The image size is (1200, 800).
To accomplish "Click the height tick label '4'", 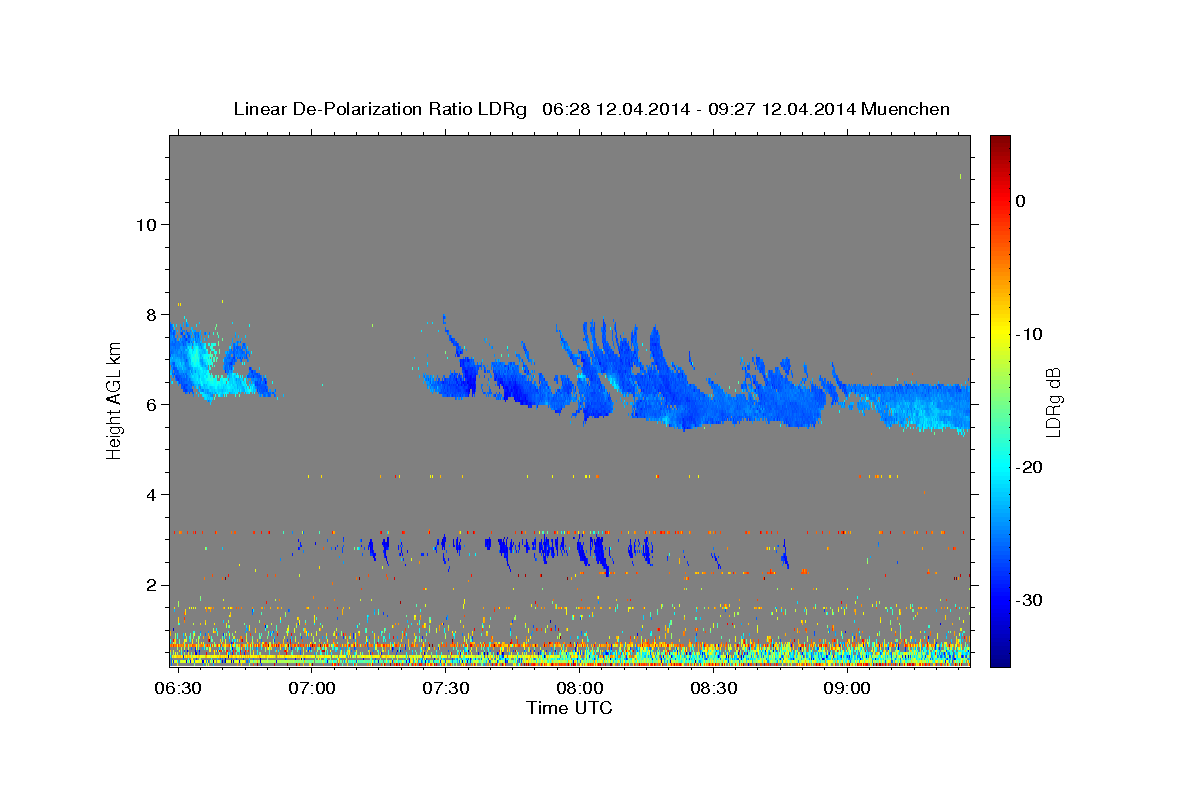I will (150, 495).
